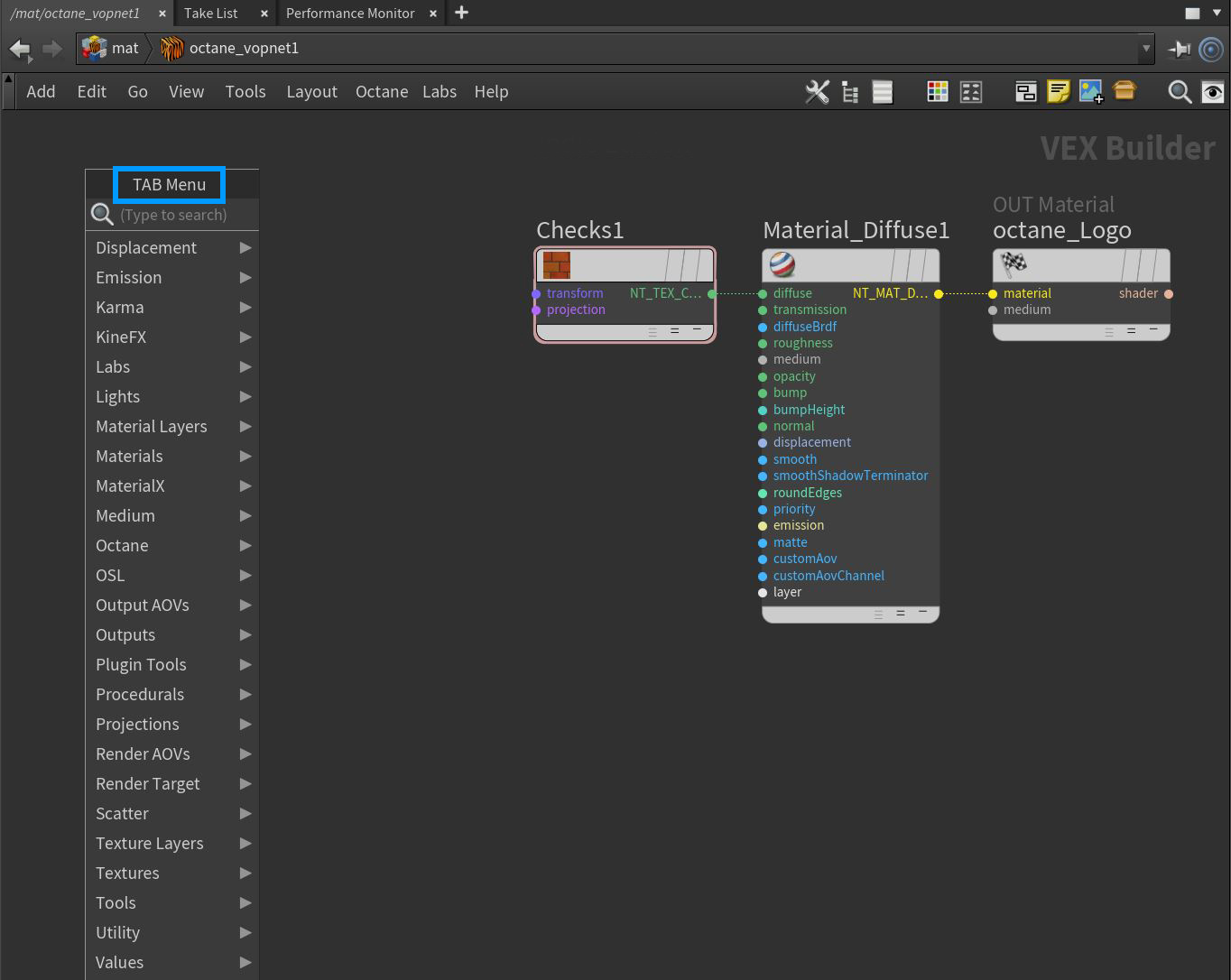The width and height of the screenshot is (1231, 980).
Task: Click the back navigation arrow
Action: point(20,49)
